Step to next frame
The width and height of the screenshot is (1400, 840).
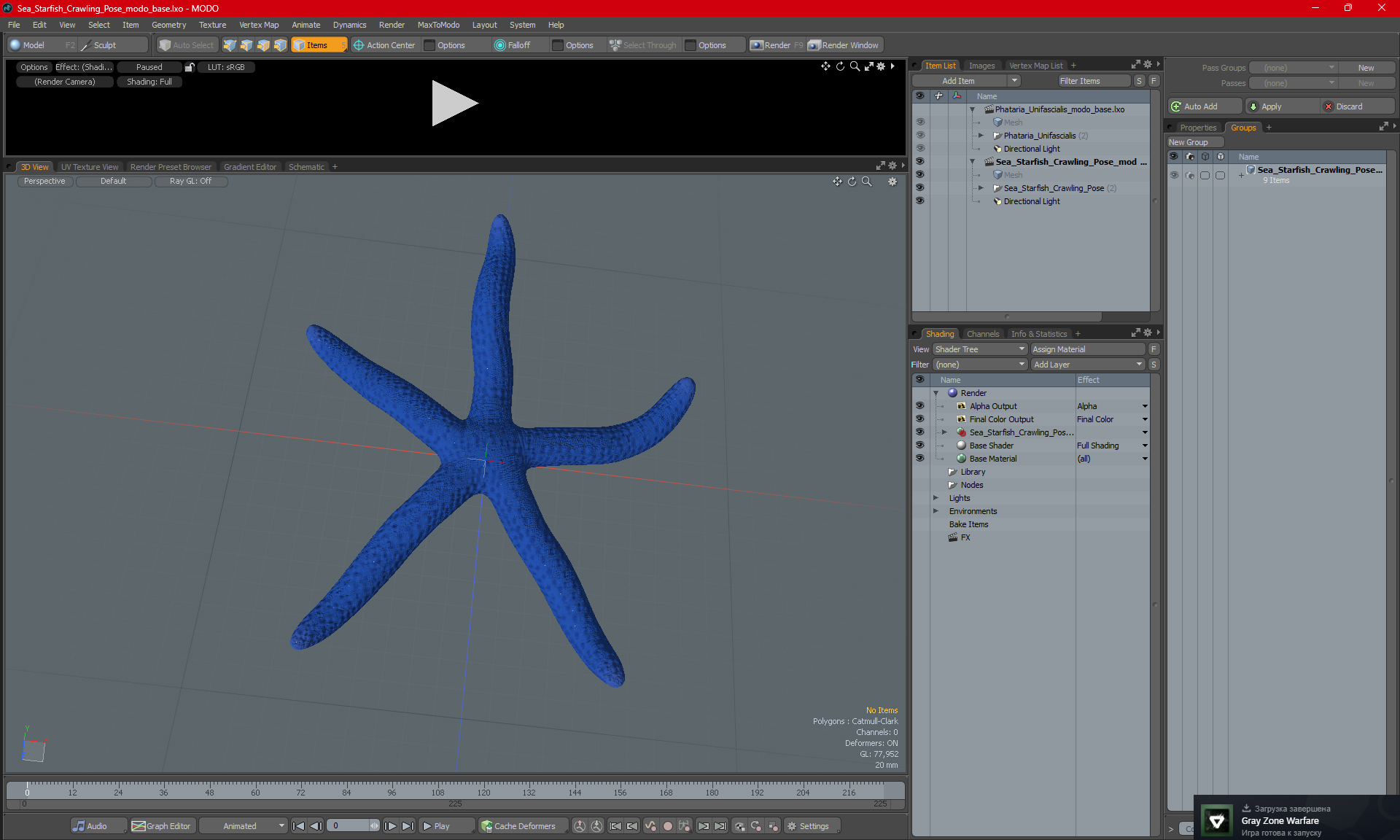tap(391, 826)
